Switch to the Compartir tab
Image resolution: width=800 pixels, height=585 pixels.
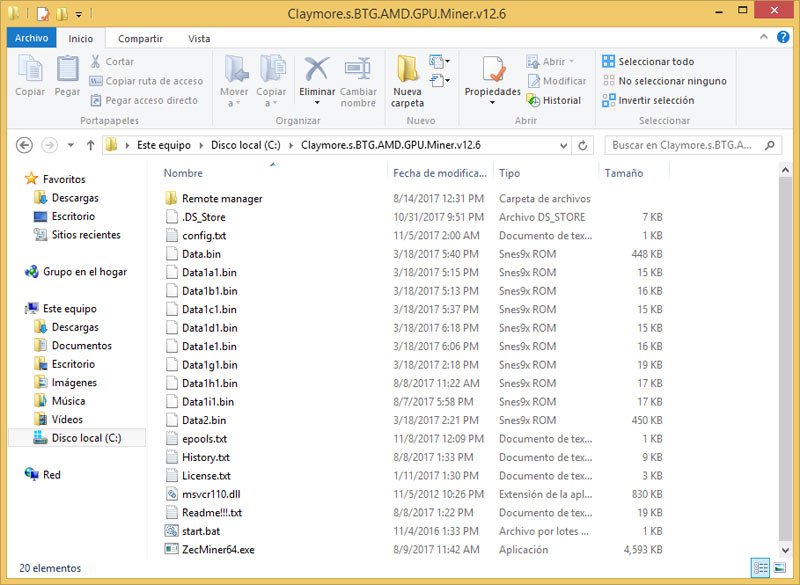[x=140, y=38]
